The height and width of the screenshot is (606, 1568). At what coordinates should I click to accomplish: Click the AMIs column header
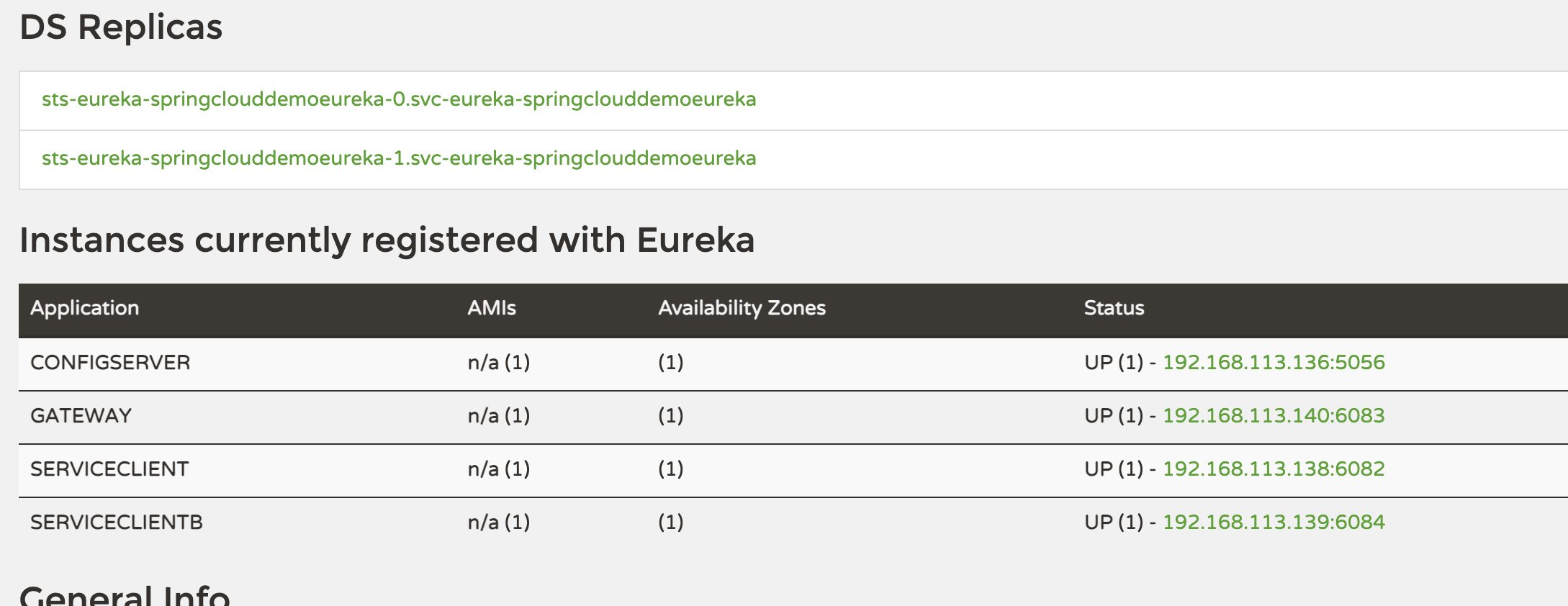(x=492, y=308)
